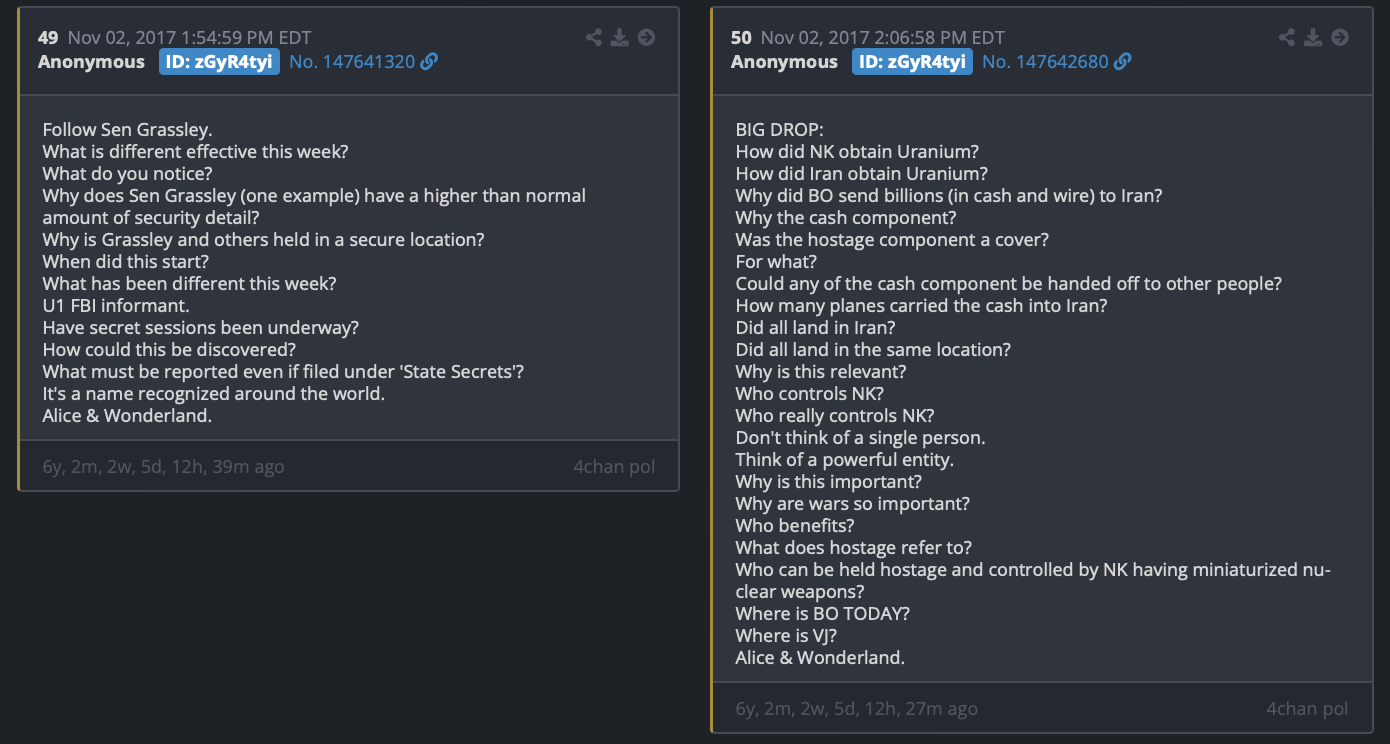The image size is (1390, 744).
Task: Share post 49 using the share icon
Action: click(x=594, y=38)
